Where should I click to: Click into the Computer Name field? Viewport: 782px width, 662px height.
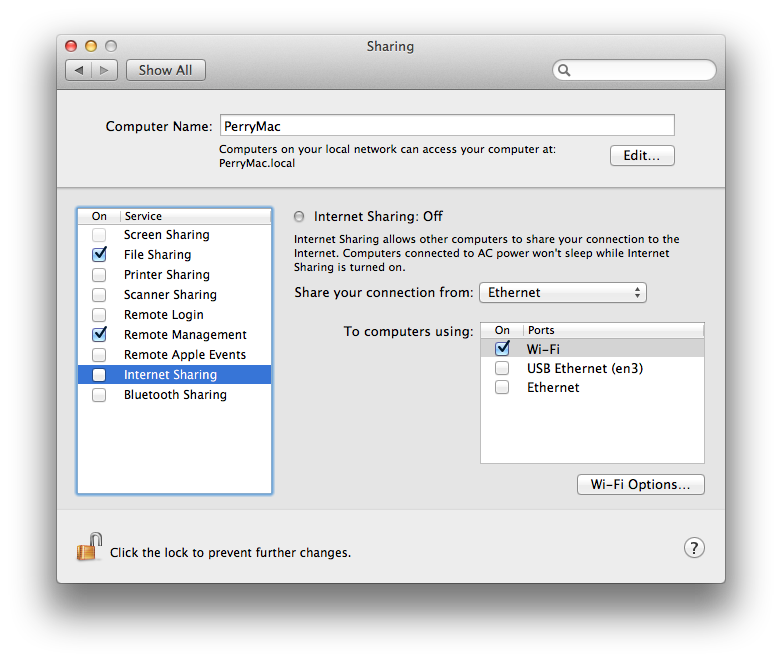[447, 125]
